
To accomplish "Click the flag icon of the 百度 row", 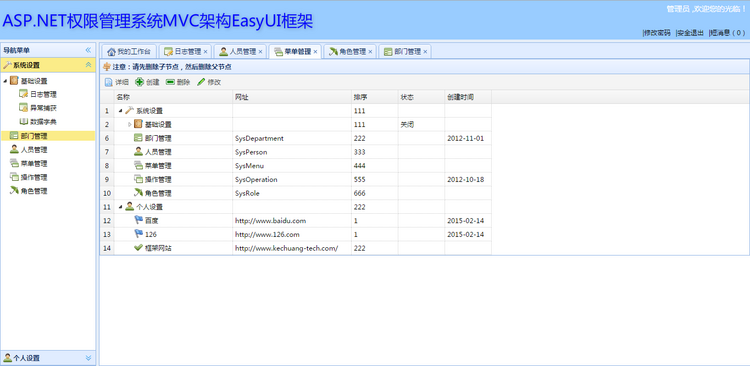I will tap(138, 221).
